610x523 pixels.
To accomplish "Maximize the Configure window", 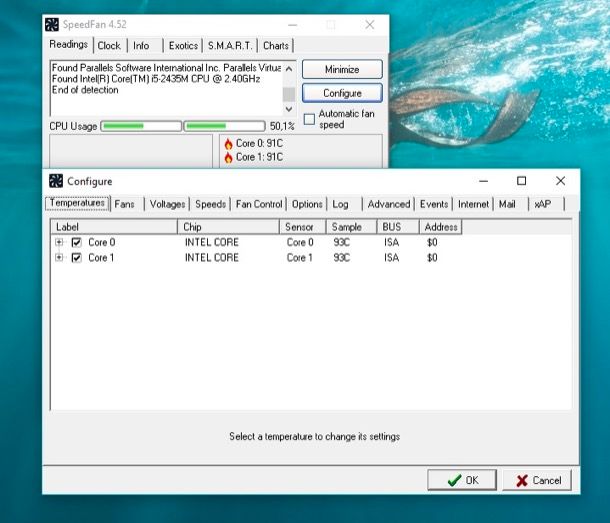I will point(521,181).
